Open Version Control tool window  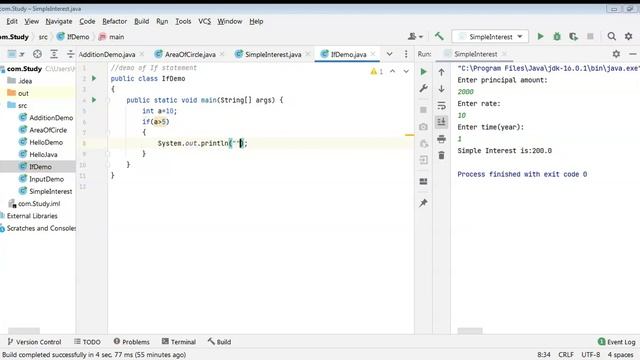point(34,342)
